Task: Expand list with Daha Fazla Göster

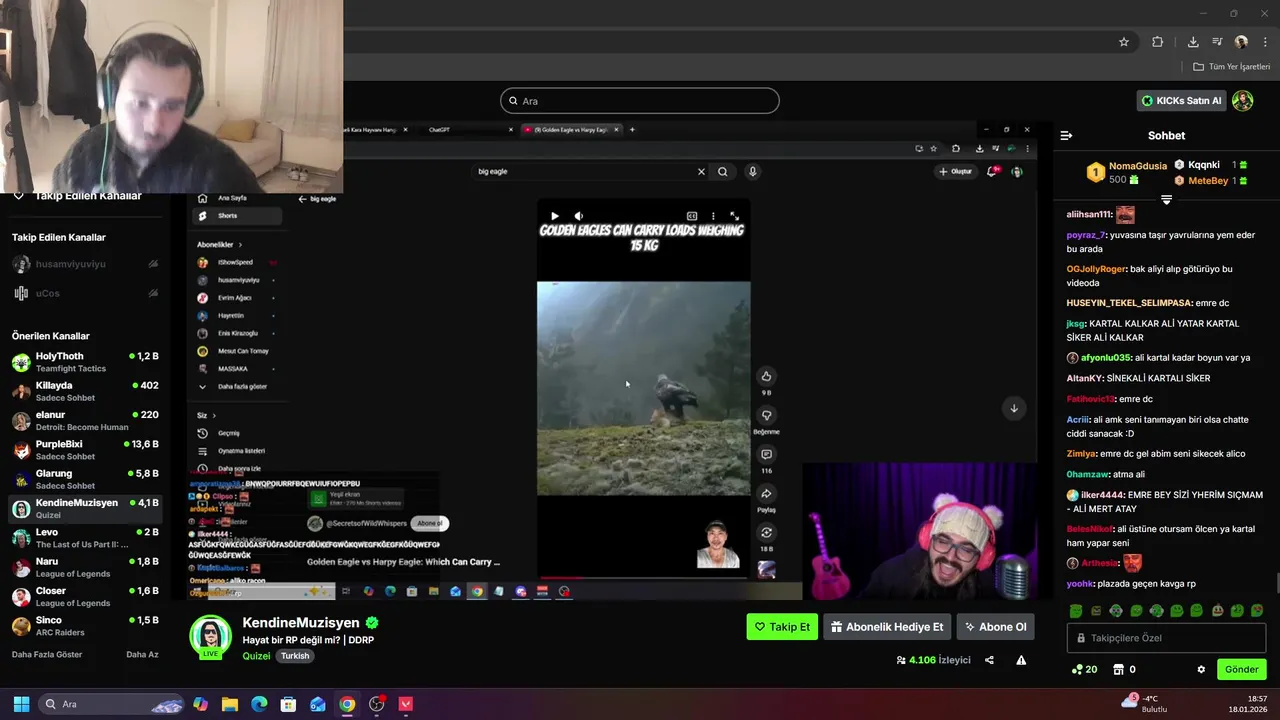Action: [x=47, y=654]
